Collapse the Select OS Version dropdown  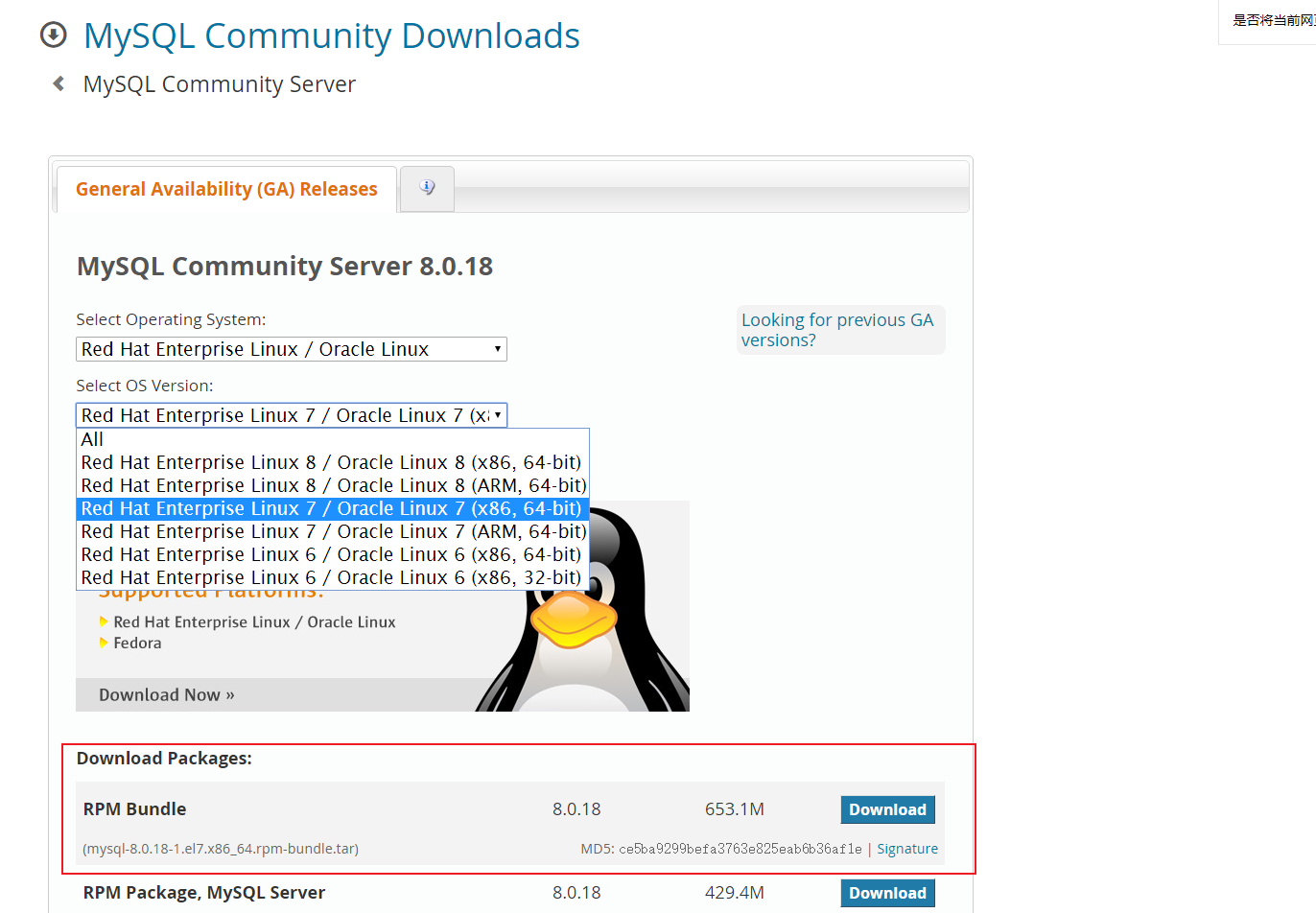(292, 415)
